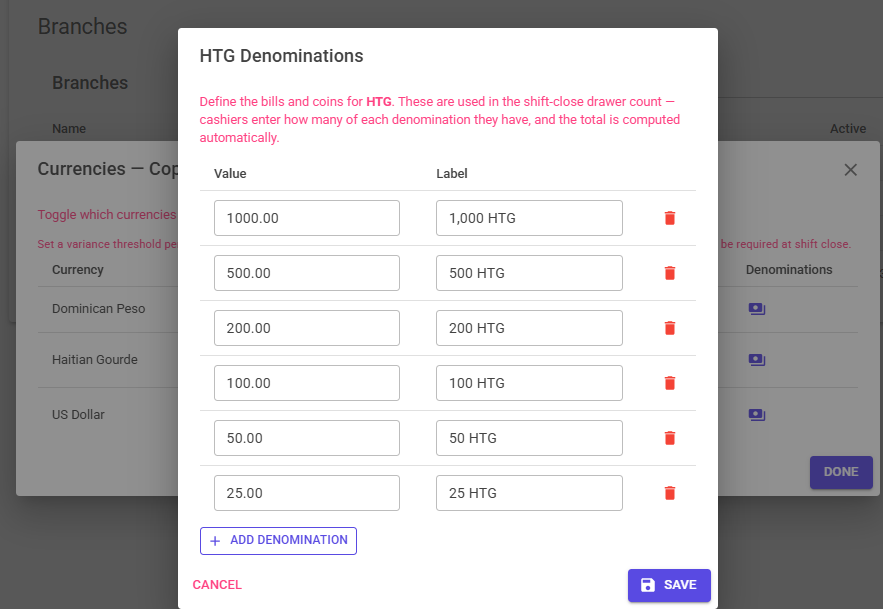Image resolution: width=883 pixels, height=609 pixels.
Task: Remove the 200 HTG denomination with trash icon
Action: (670, 328)
